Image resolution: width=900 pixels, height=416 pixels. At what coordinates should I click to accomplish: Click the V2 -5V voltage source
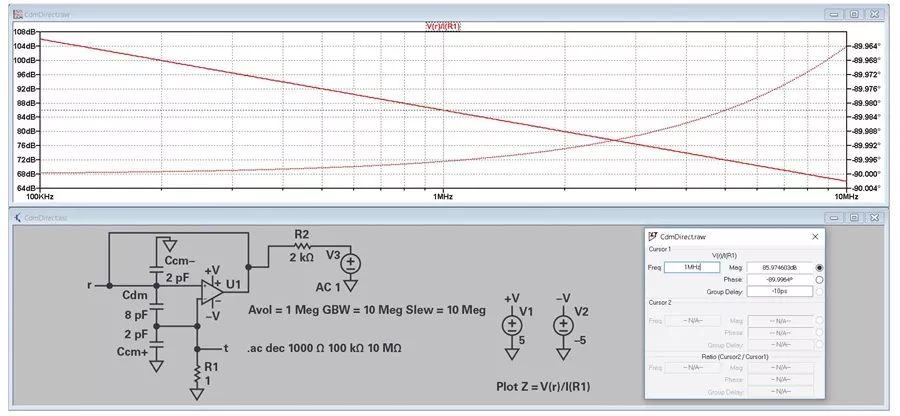pyautogui.click(x=564, y=325)
